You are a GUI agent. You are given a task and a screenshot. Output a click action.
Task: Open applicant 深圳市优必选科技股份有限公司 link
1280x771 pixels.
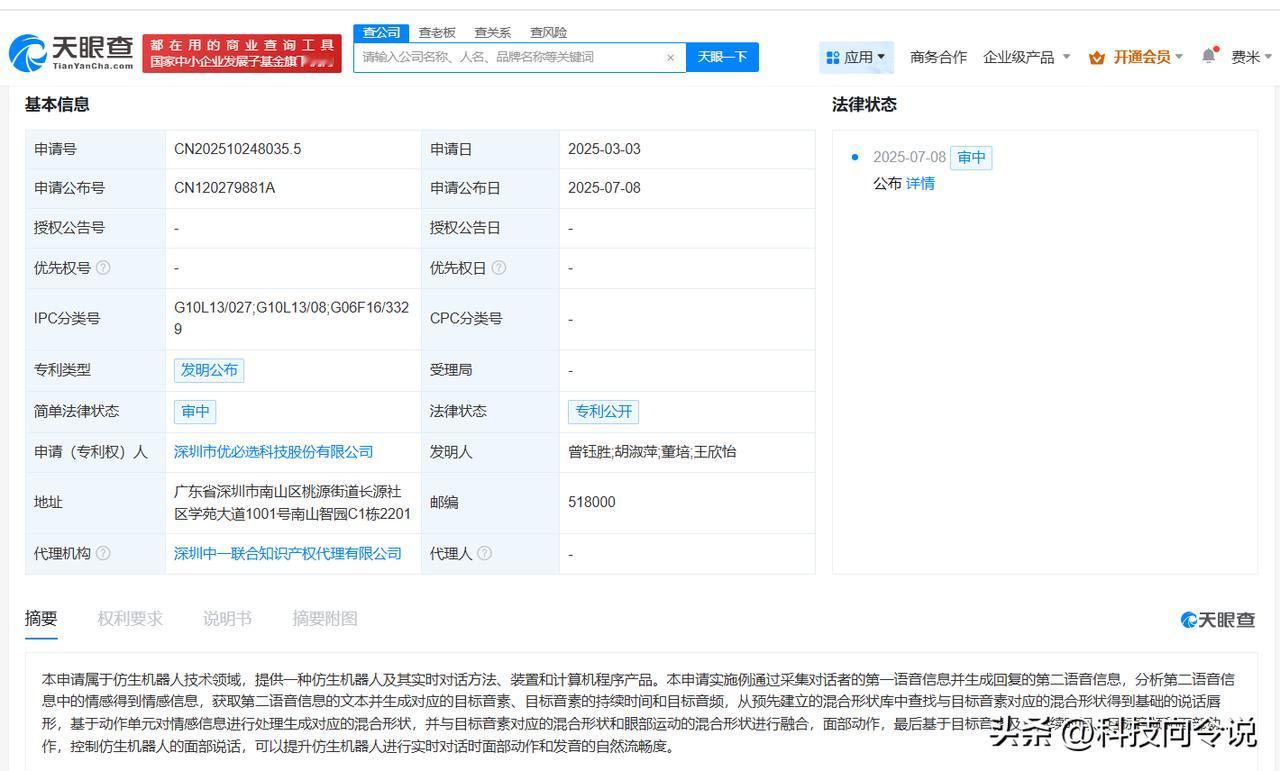274,452
